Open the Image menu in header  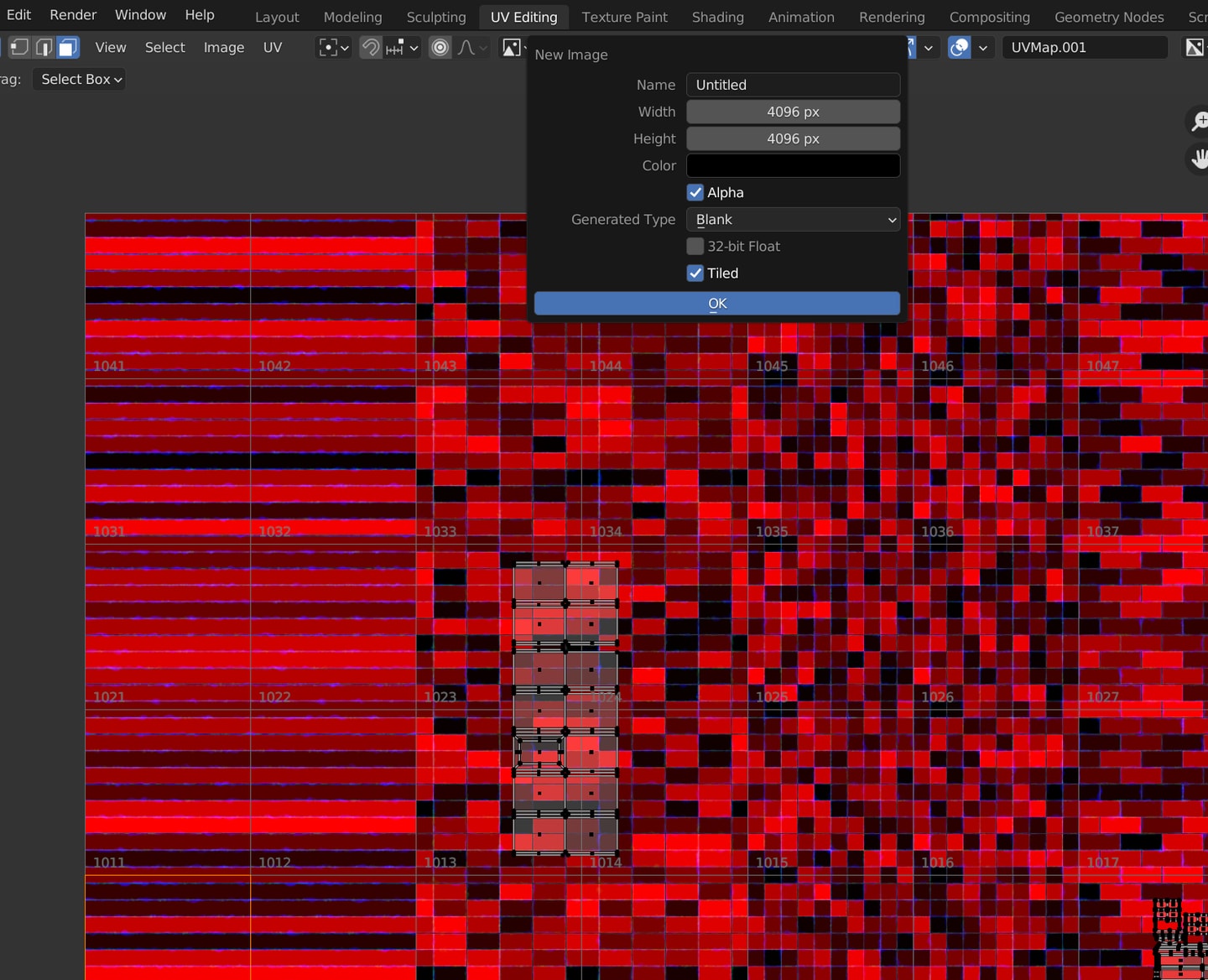pos(223,47)
